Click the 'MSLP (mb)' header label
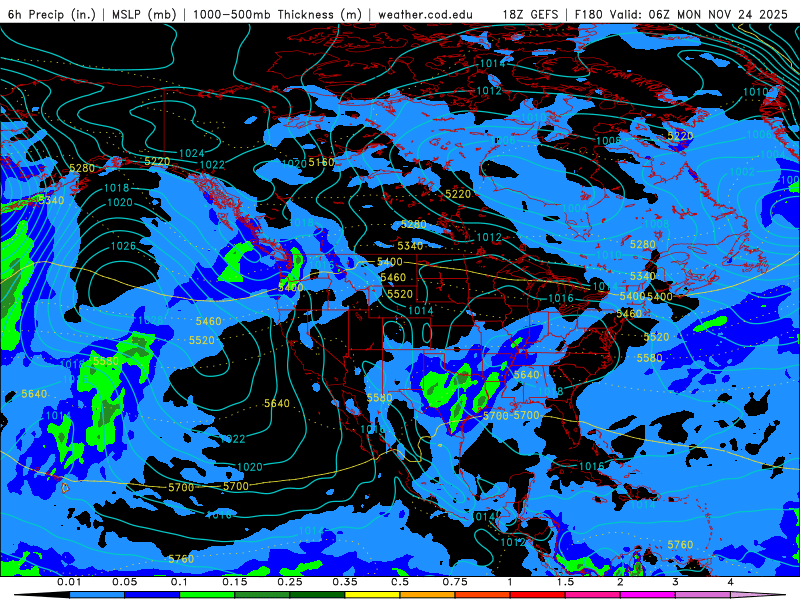800x600 pixels. click(x=142, y=14)
